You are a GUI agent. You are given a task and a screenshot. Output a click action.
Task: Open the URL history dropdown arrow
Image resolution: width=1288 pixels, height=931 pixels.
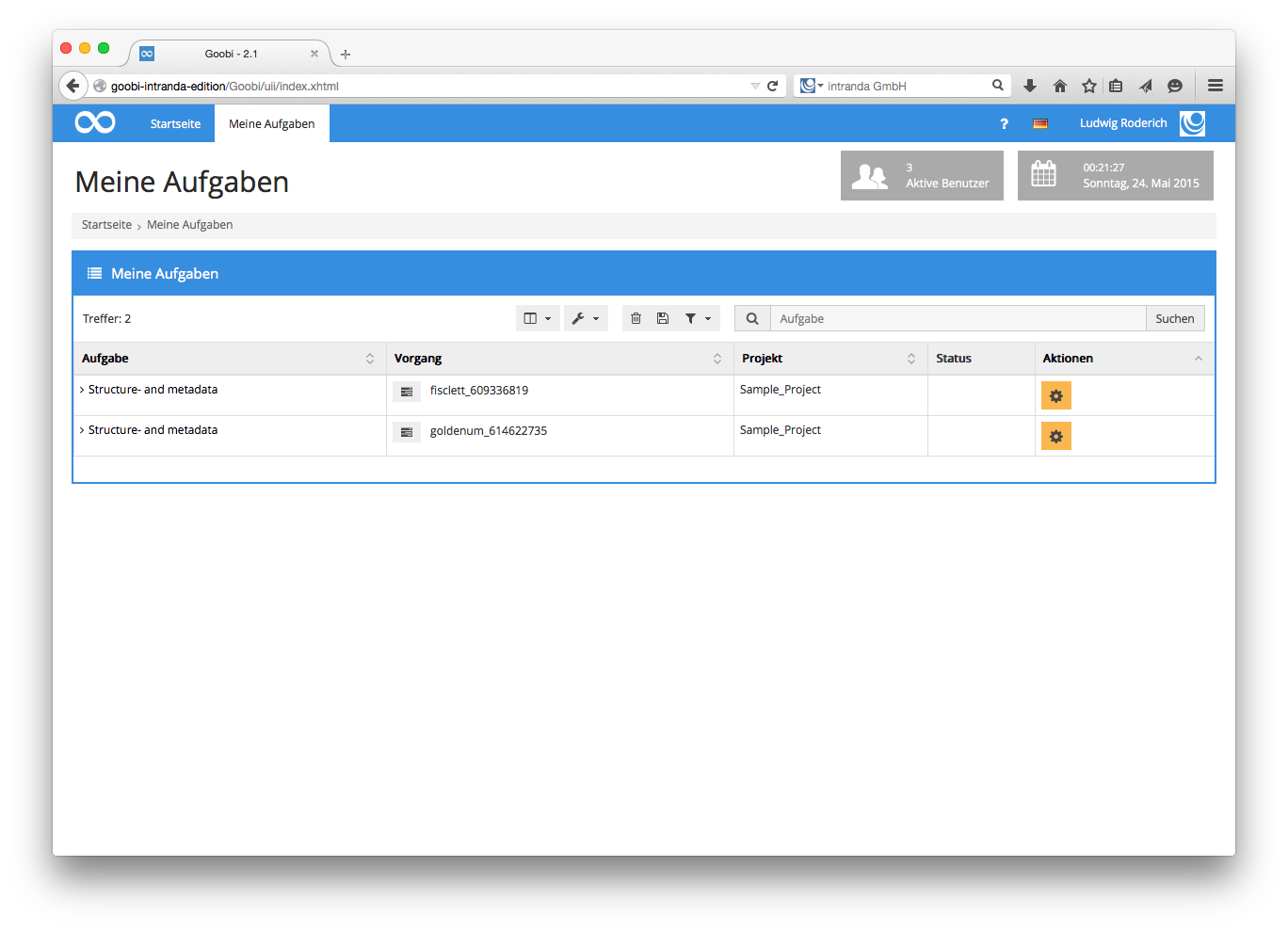755,86
